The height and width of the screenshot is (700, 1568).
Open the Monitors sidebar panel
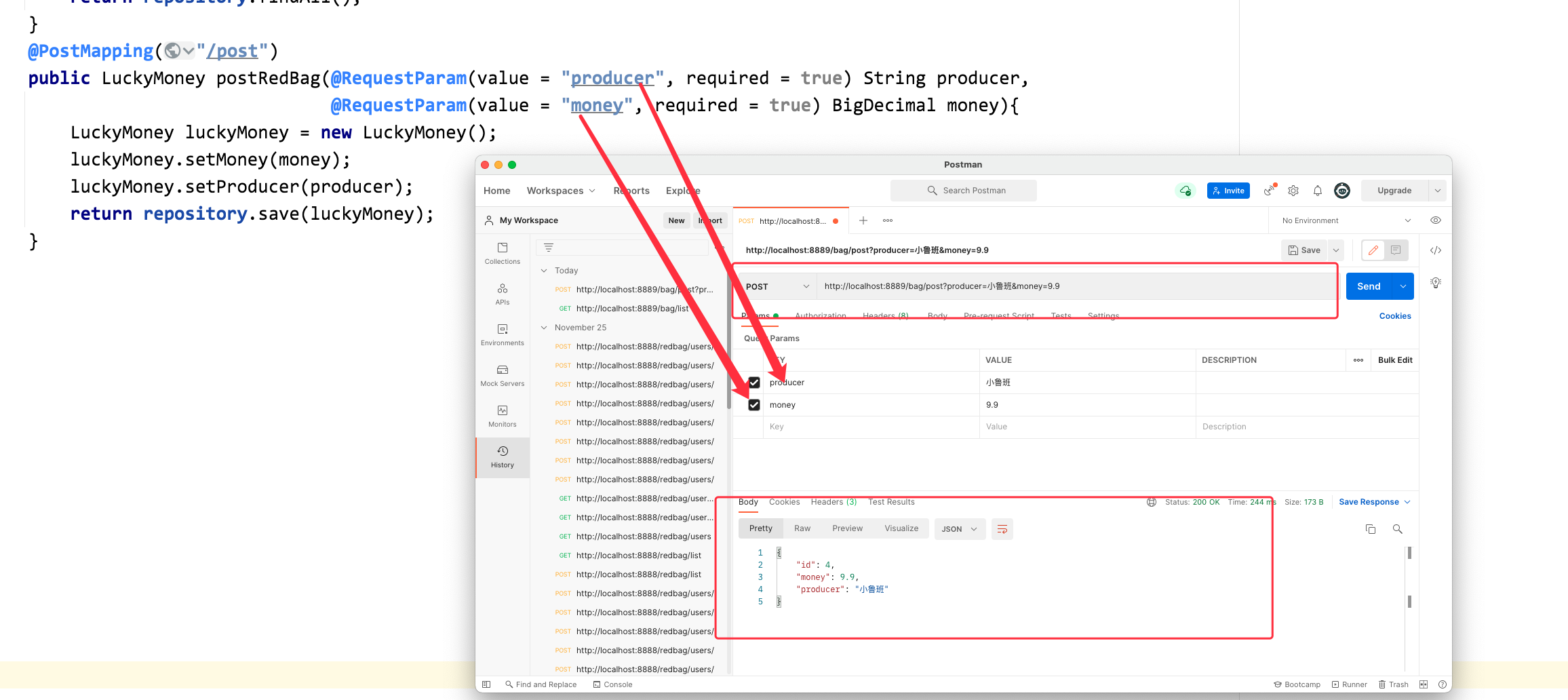coord(503,416)
